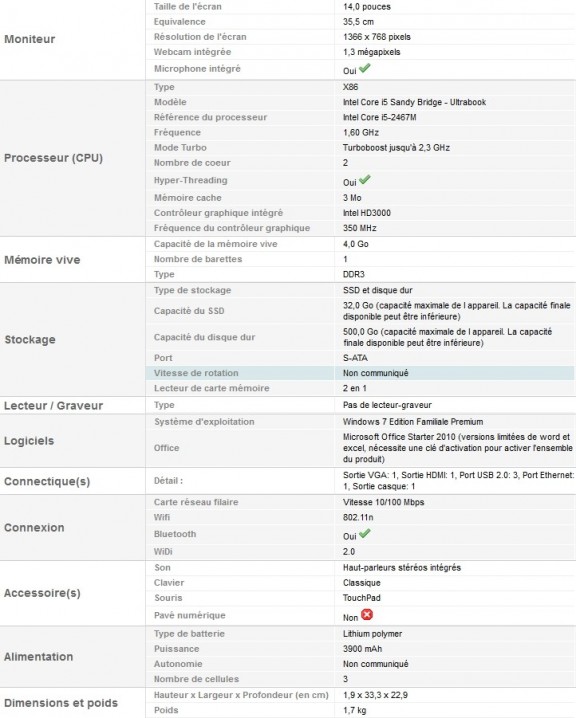
Task: Click the Lecteur / Graveur heading
Action: click(54, 406)
